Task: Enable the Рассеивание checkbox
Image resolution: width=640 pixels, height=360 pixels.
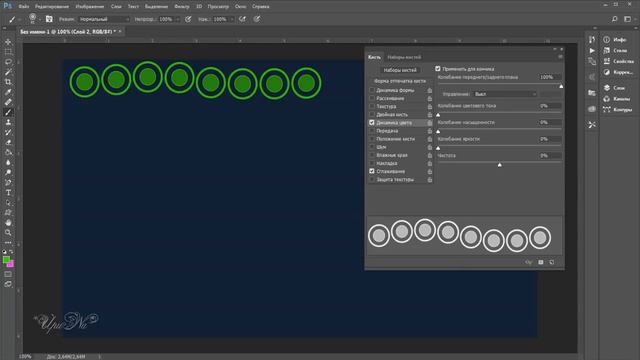Action: 372,98
